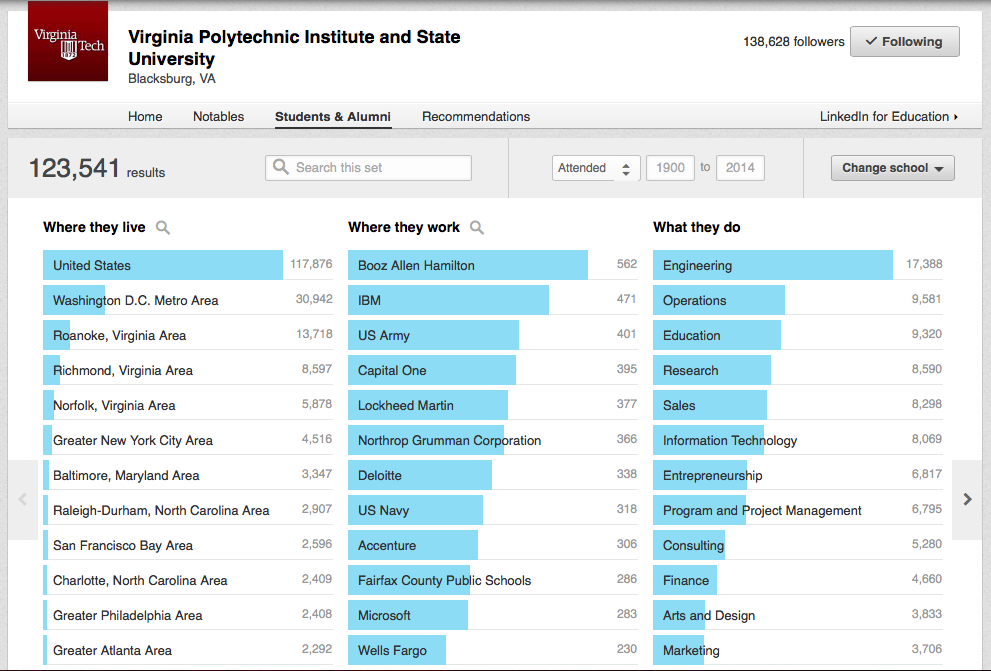This screenshot has height=671, width=991.
Task: Filter by Raleigh-Durham, North Carolina Area
Action: tap(188, 511)
